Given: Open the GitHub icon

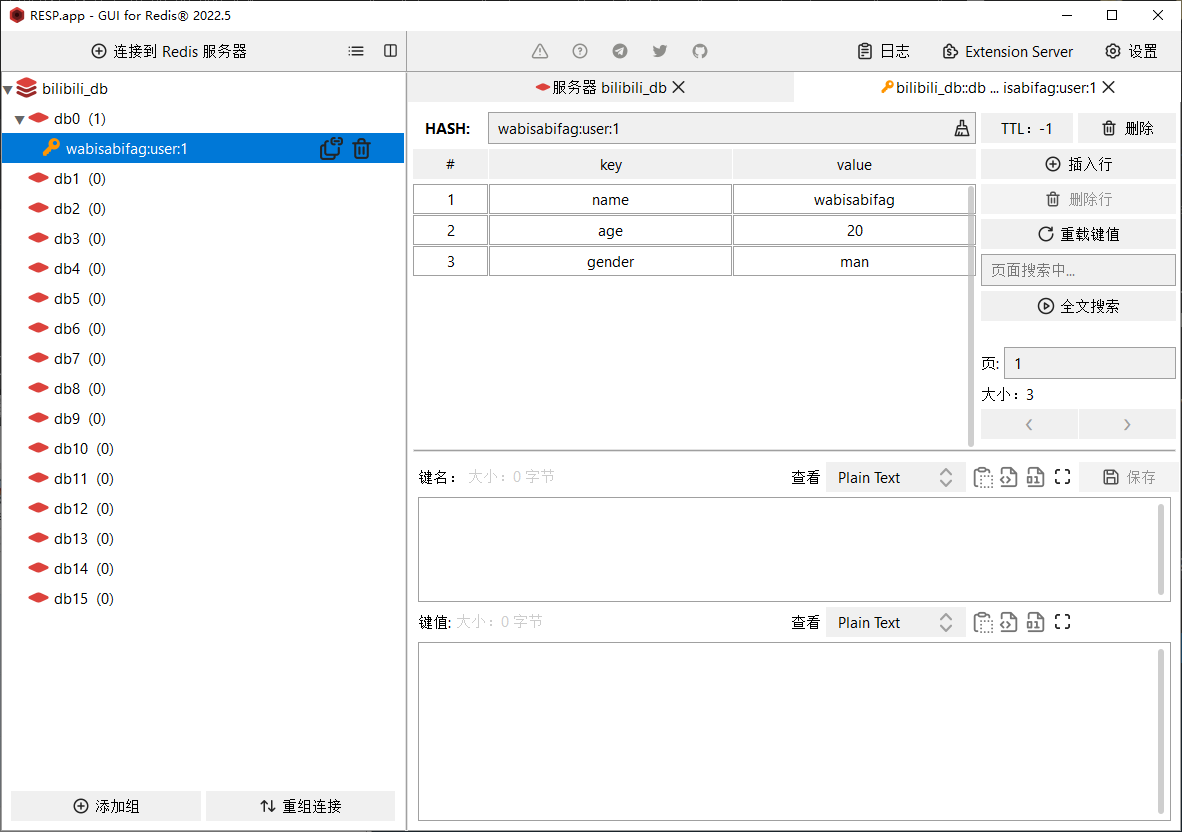Looking at the screenshot, I should point(700,51).
